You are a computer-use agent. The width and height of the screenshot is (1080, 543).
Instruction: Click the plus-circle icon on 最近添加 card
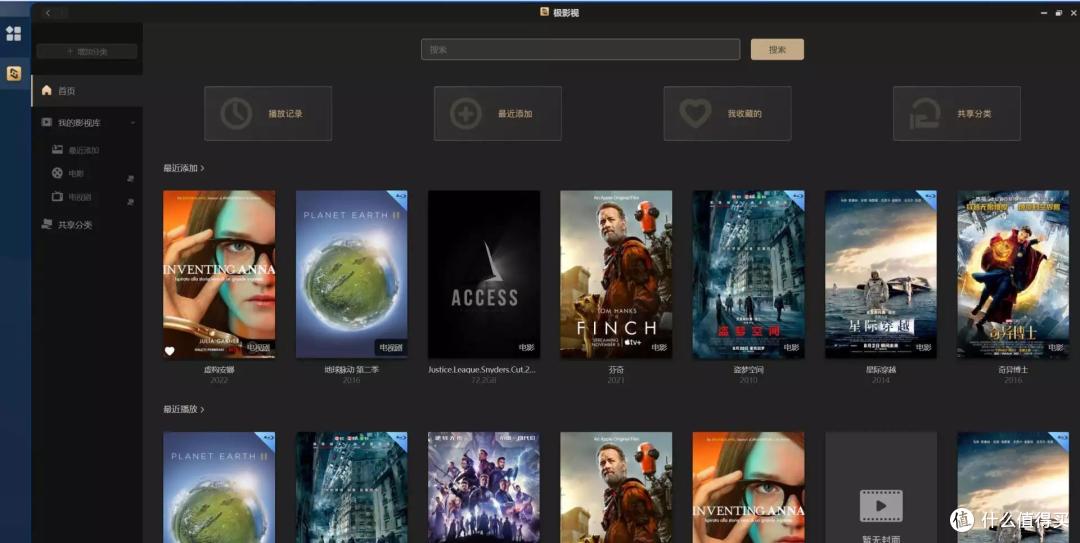(x=466, y=114)
